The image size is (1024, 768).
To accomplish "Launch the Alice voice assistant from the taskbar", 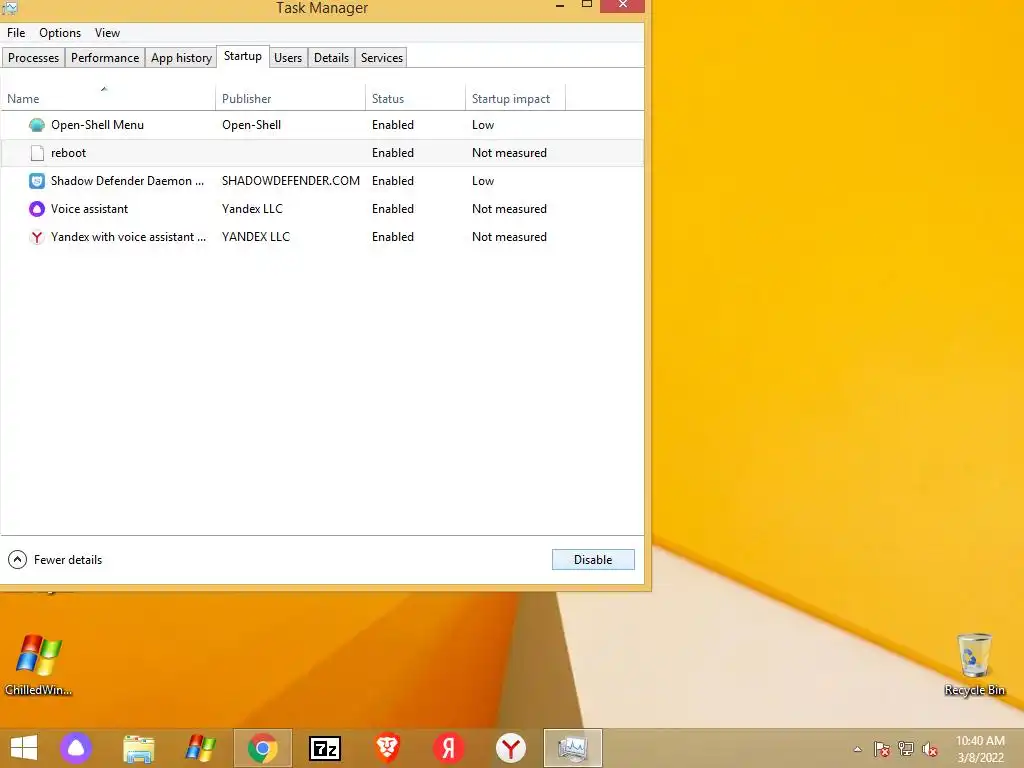I will [x=76, y=748].
